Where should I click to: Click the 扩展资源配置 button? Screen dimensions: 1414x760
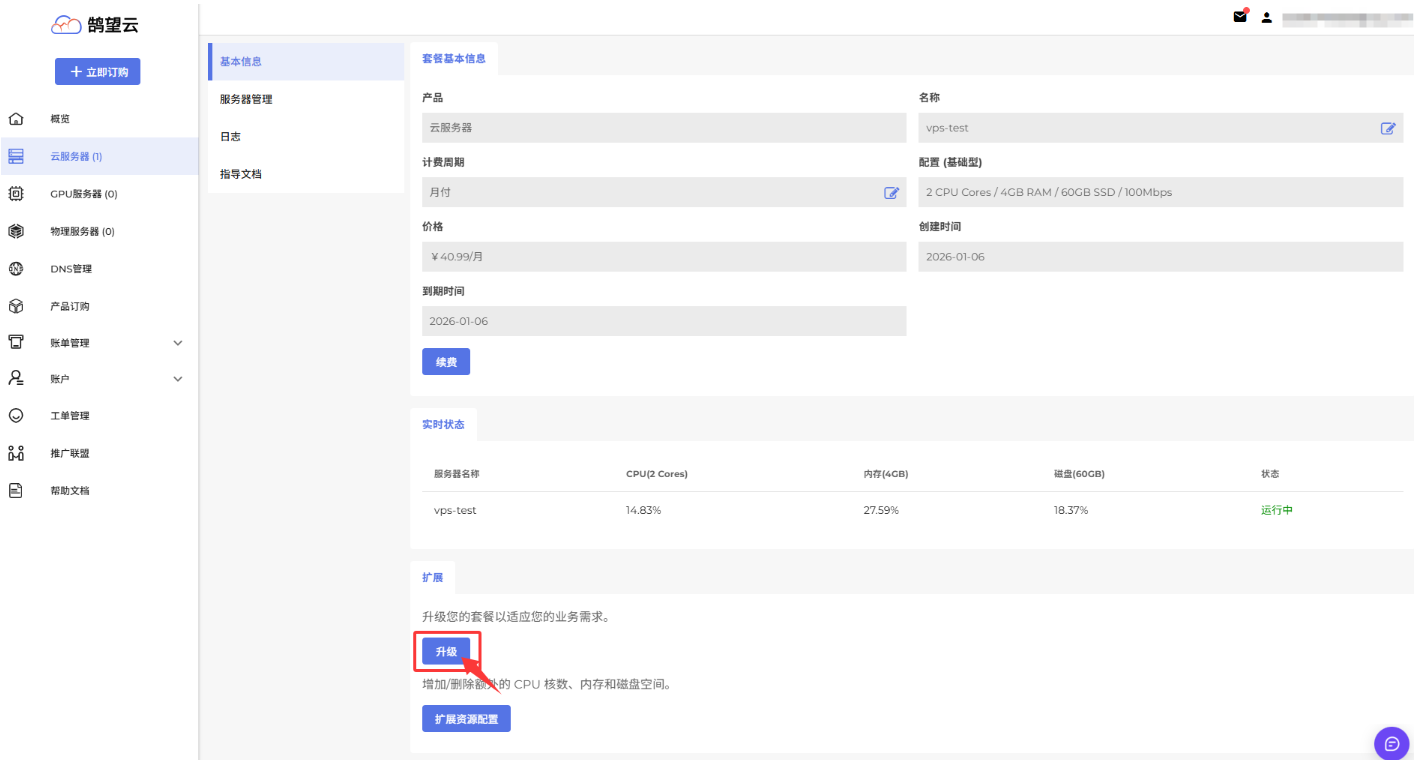[x=466, y=719]
